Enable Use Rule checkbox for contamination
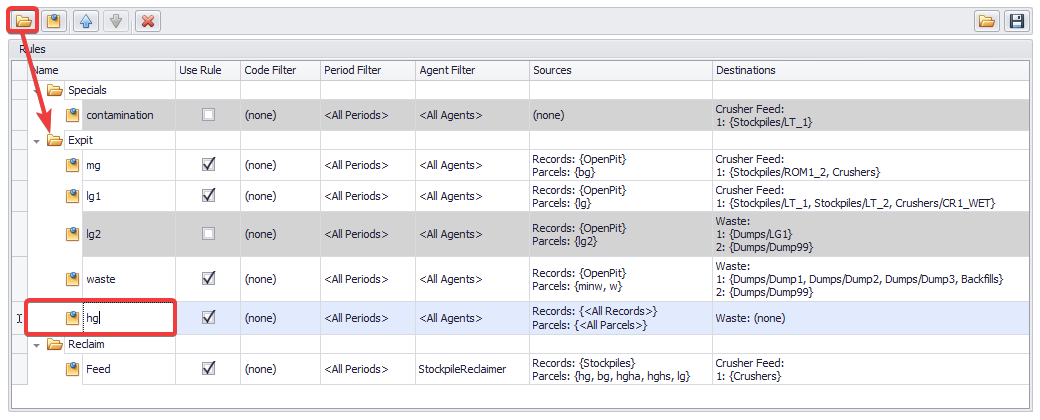Screen dimensions: 1040x420 (x=208, y=115)
